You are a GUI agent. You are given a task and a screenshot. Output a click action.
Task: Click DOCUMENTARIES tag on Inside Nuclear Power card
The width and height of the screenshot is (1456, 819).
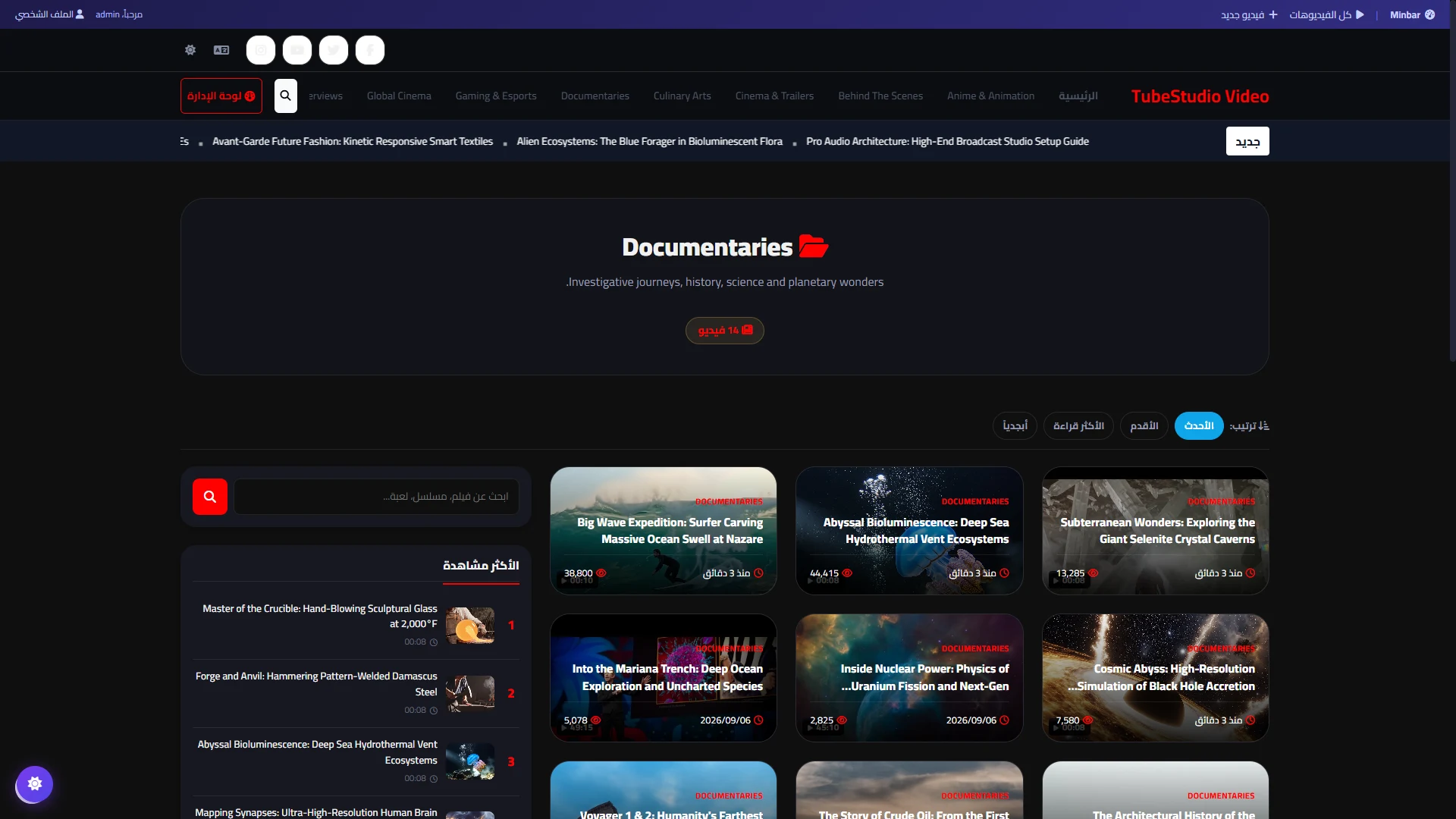click(x=975, y=648)
